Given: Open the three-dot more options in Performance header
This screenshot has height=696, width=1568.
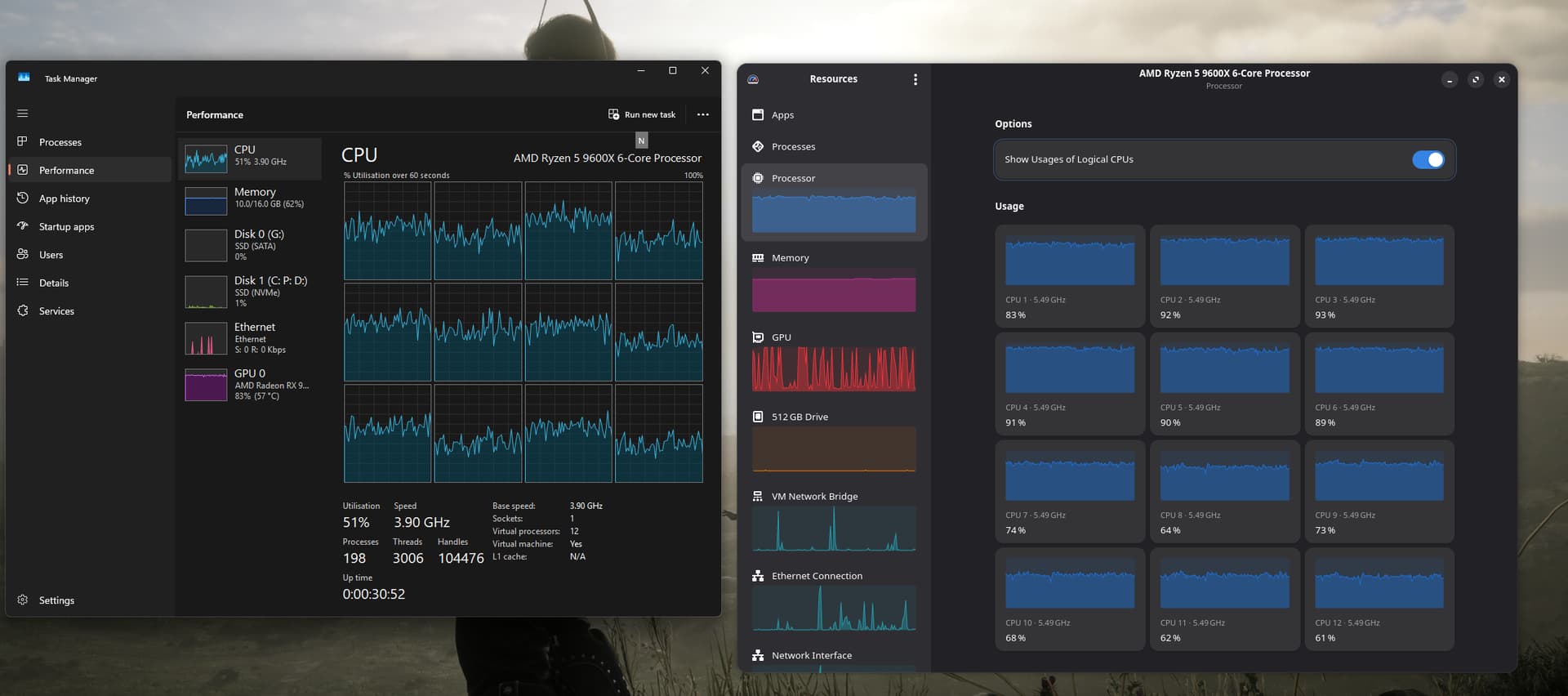Looking at the screenshot, I should 702,114.
